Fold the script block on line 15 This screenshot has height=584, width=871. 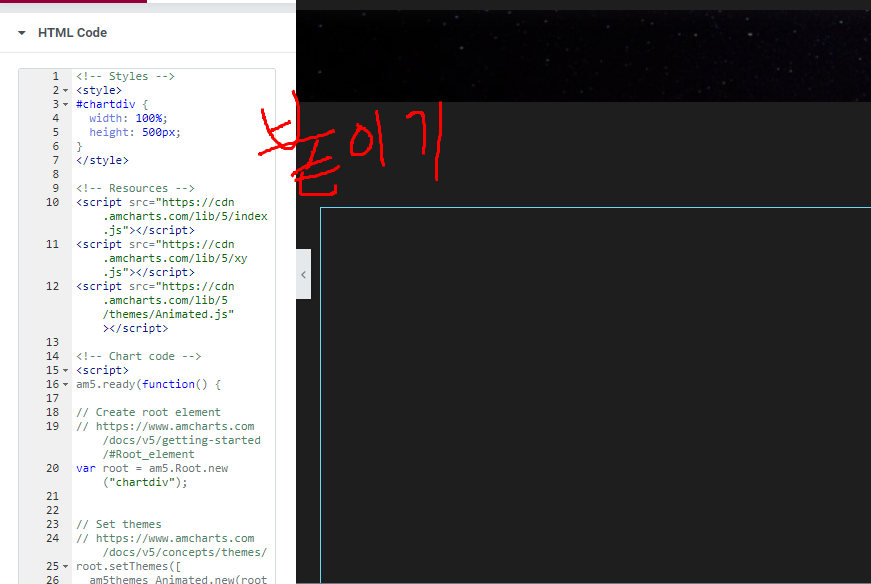tap(66, 370)
